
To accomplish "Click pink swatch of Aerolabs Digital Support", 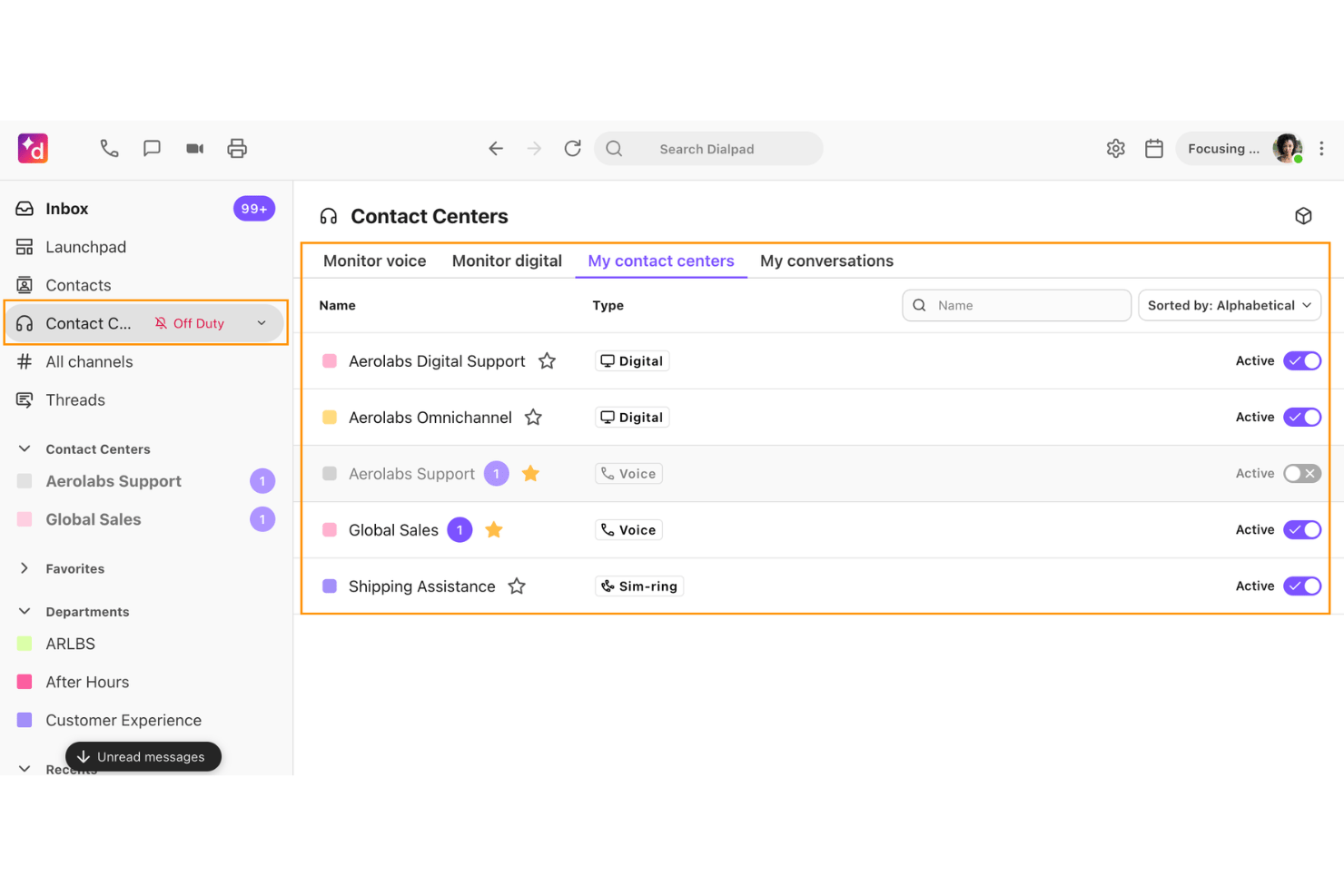I will [x=330, y=361].
